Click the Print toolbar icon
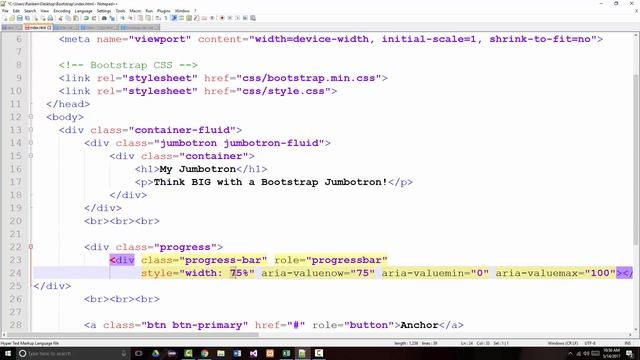Viewport: 640px width, 360px height. click(50, 18)
